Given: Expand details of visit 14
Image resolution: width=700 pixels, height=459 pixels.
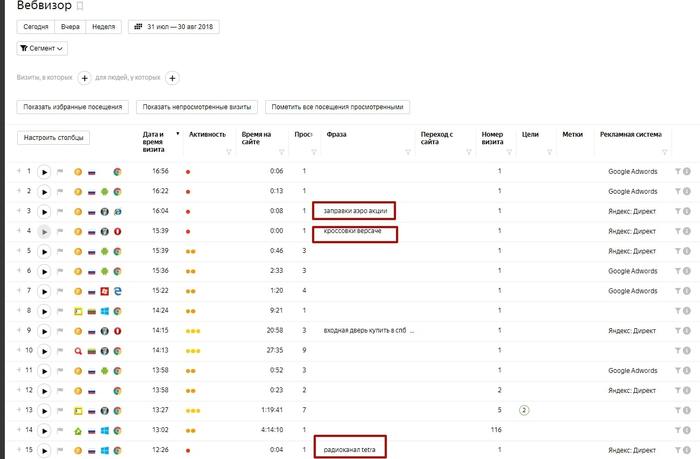Looking at the screenshot, I should pos(19,430).
